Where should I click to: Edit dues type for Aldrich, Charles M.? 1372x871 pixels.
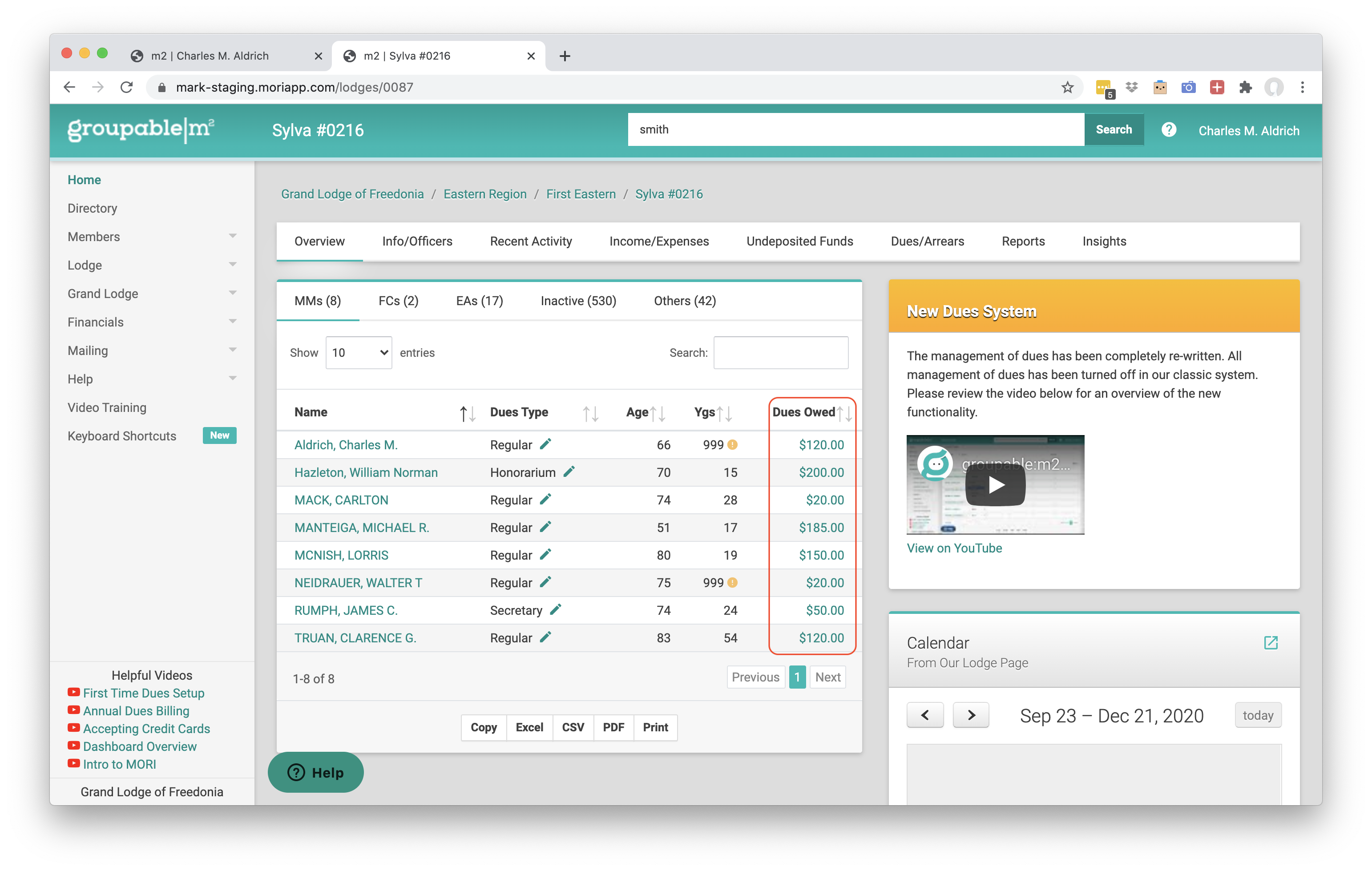point(545,444)
